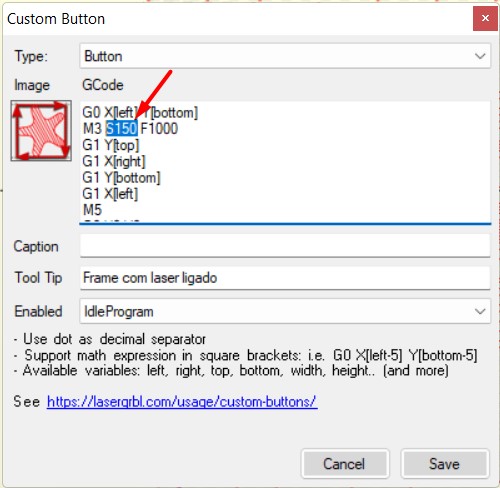500x488 pixels.
Task: Click the Tool Tip field
Action: pos(285,278)
